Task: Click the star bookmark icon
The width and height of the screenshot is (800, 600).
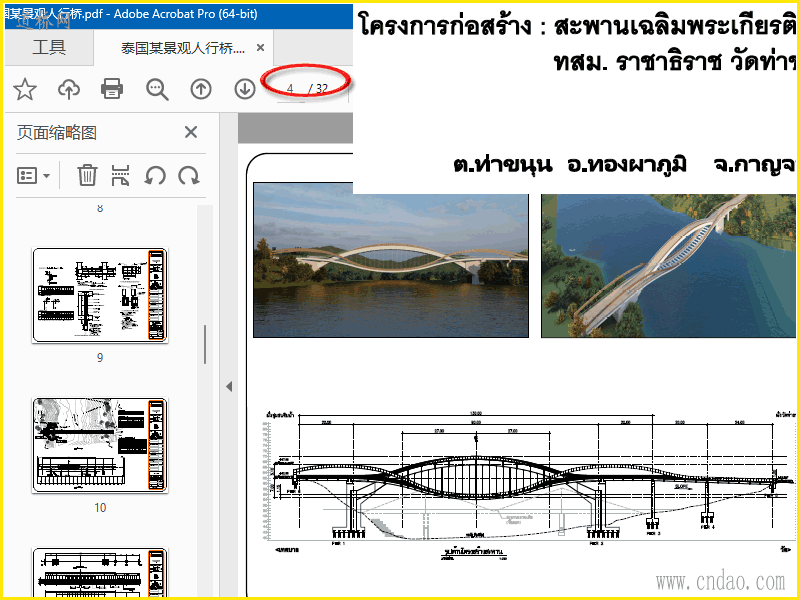Action: tap(24, 89)
